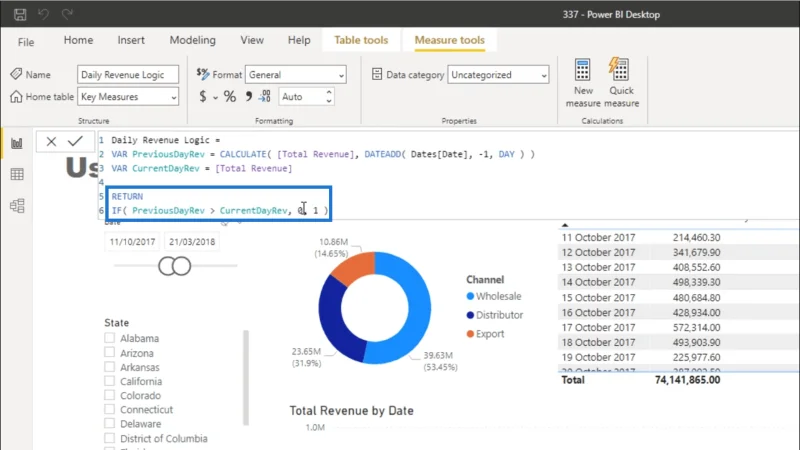Click the formula line with VAR CurrentDayRev

point(202,168)
